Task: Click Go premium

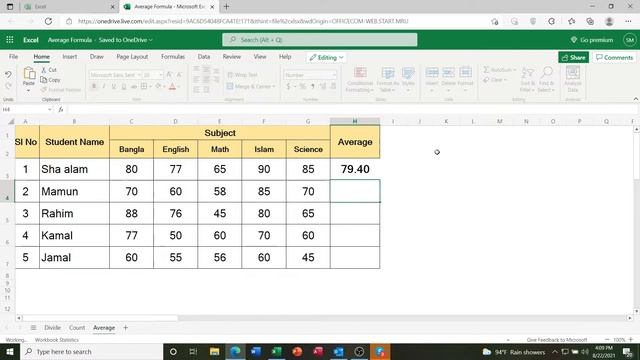Action: click(x=592, y=40)
